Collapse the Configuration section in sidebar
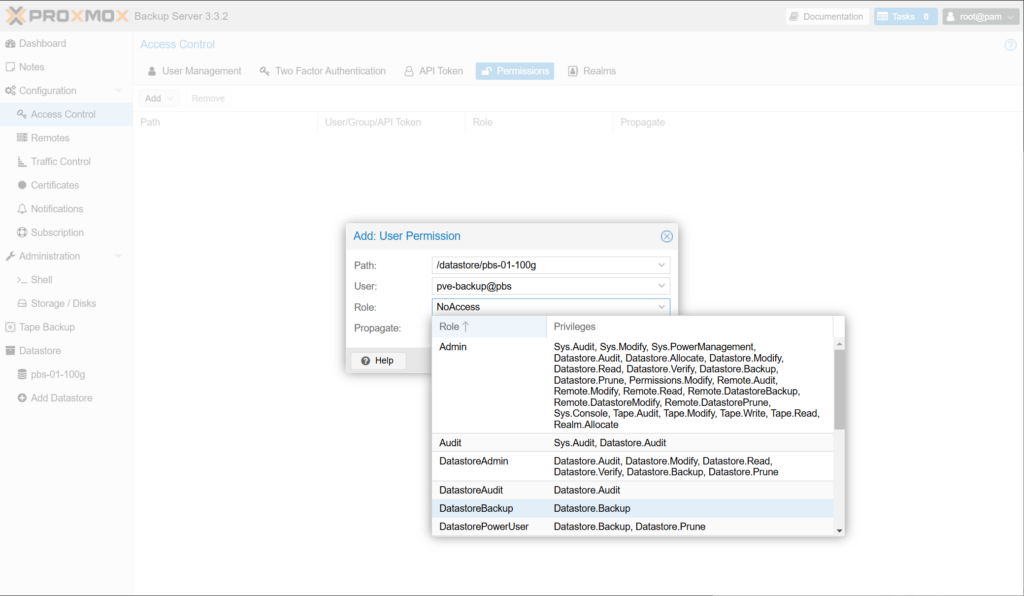 pyautogui.click(x=119, y=91)
